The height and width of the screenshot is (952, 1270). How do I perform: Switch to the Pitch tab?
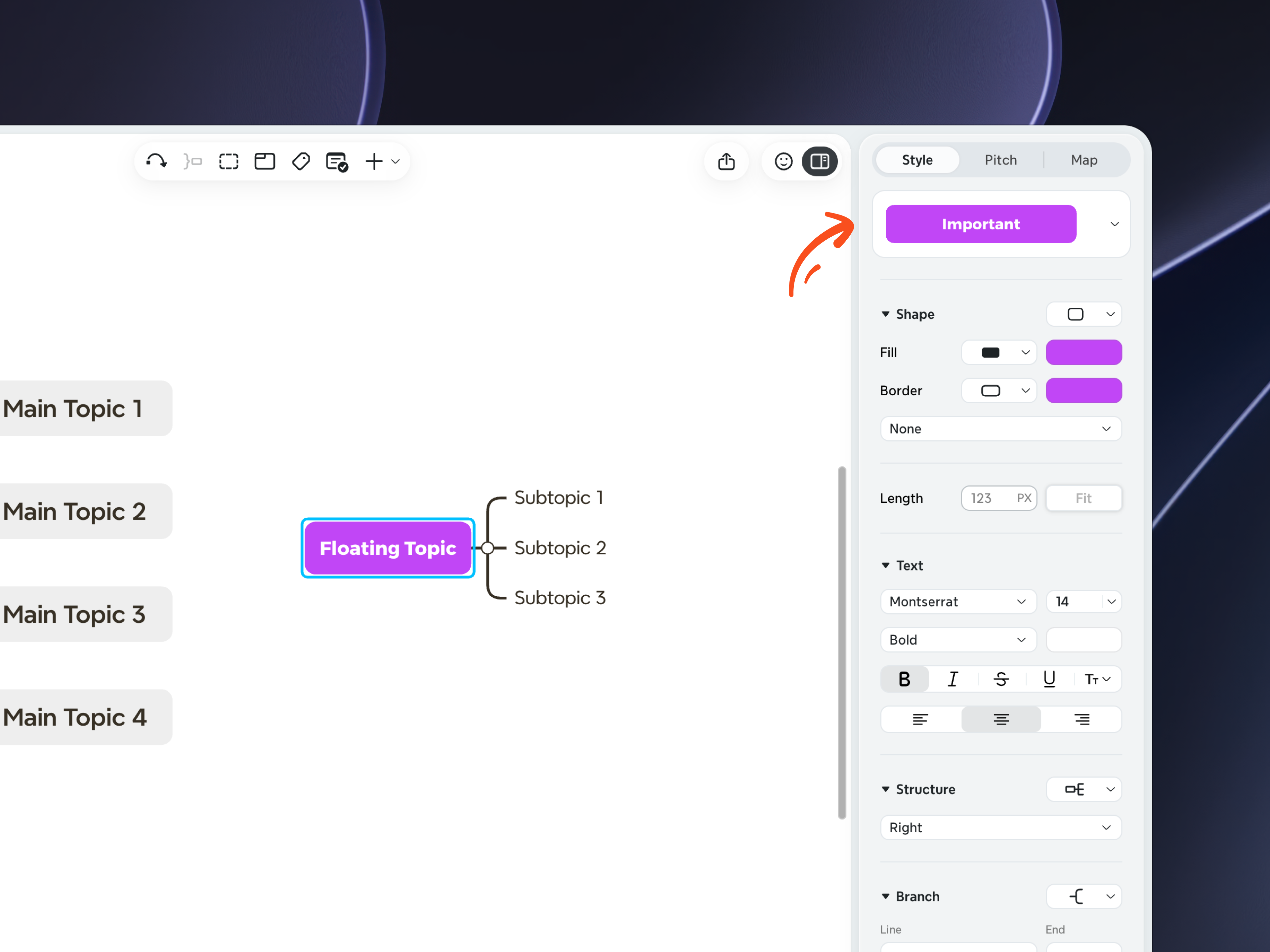click(x=1001, y=160)
